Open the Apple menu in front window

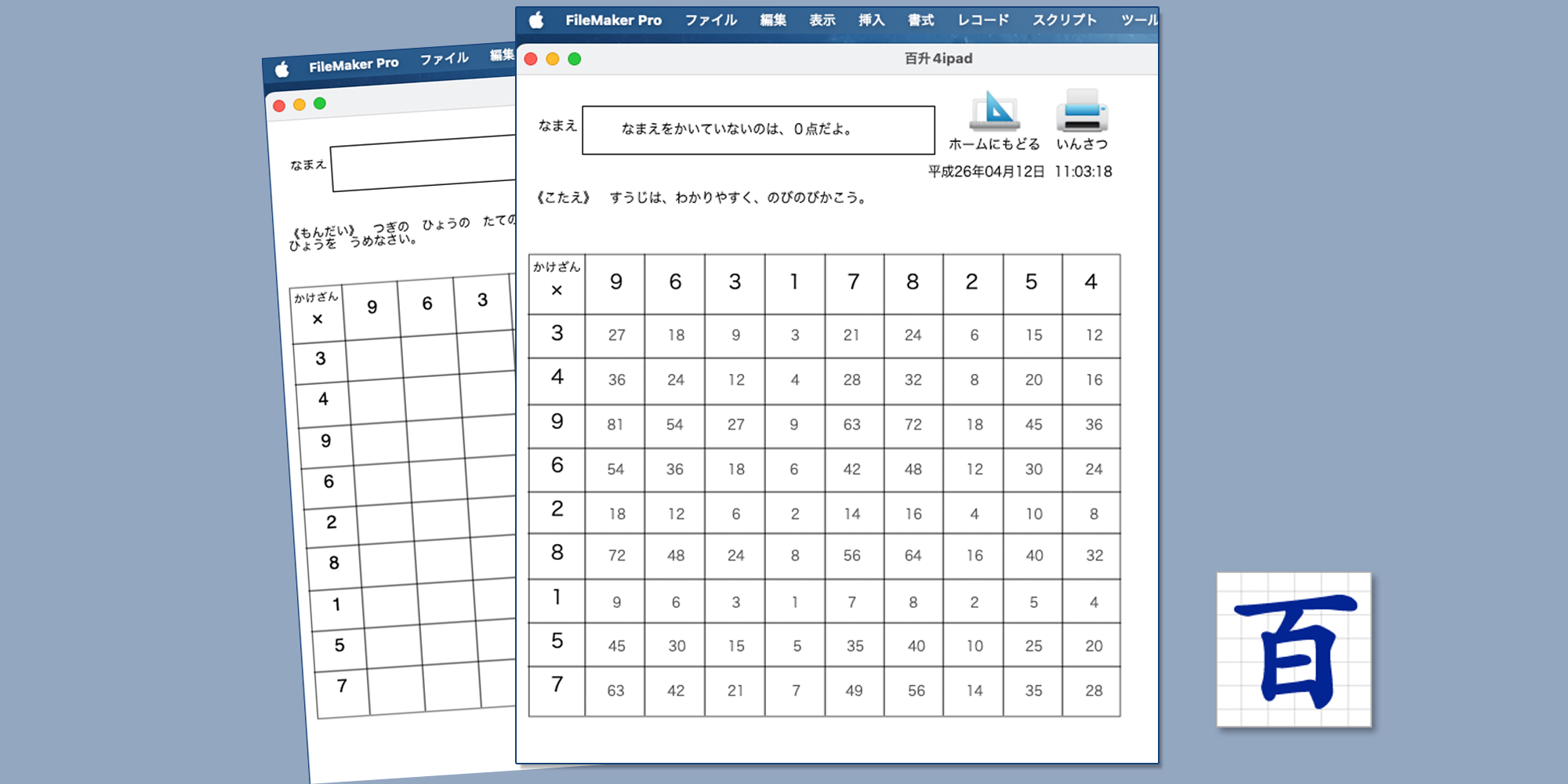(536, 20)
